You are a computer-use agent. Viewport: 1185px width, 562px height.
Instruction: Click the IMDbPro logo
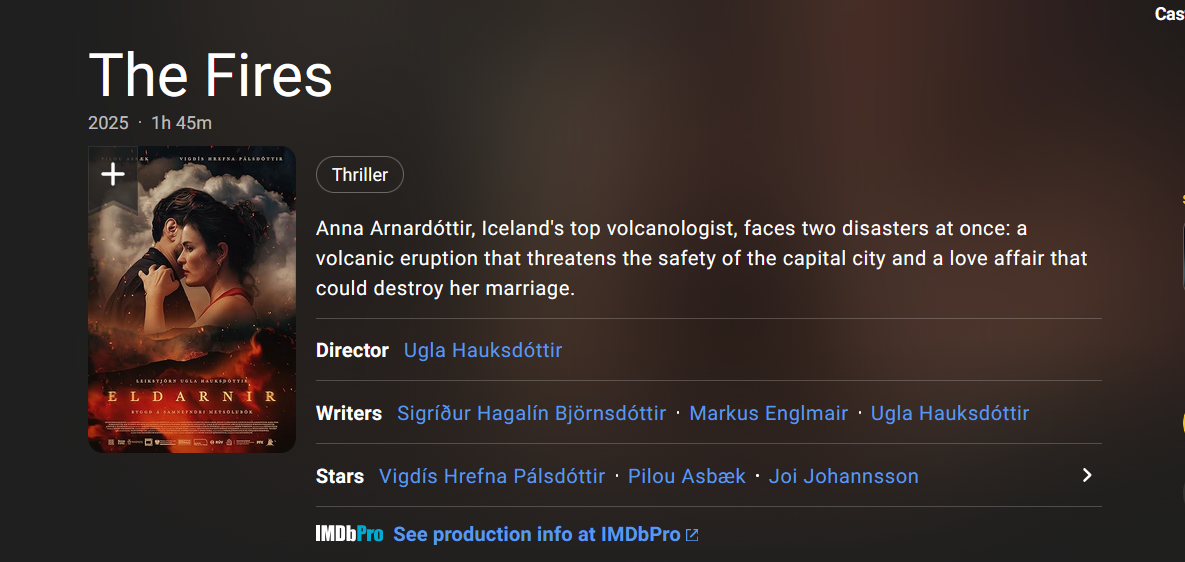(x=349, y=534)
